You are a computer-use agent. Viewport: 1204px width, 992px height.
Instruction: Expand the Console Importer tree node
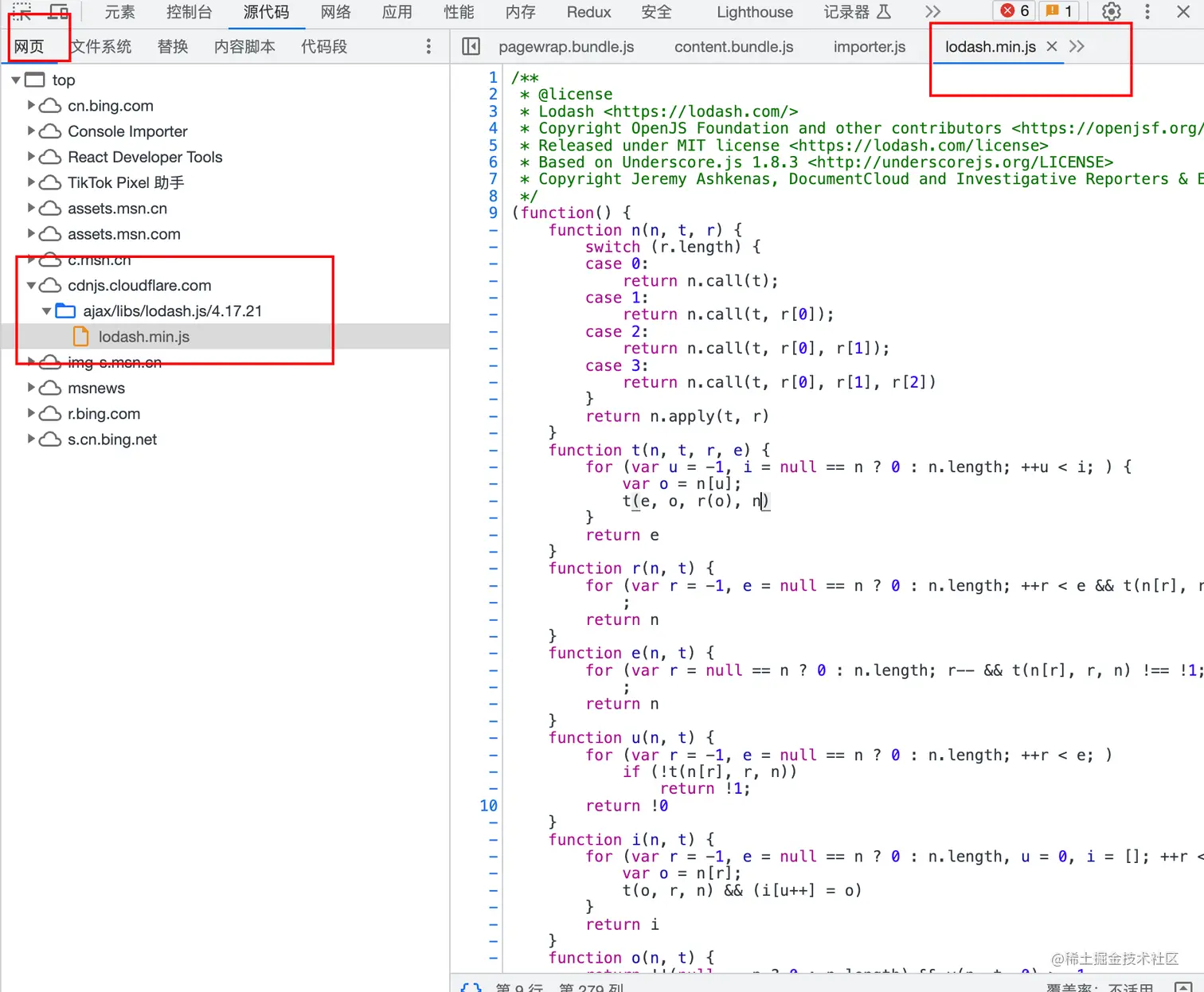pyautogui.click(x=31, y=131)
